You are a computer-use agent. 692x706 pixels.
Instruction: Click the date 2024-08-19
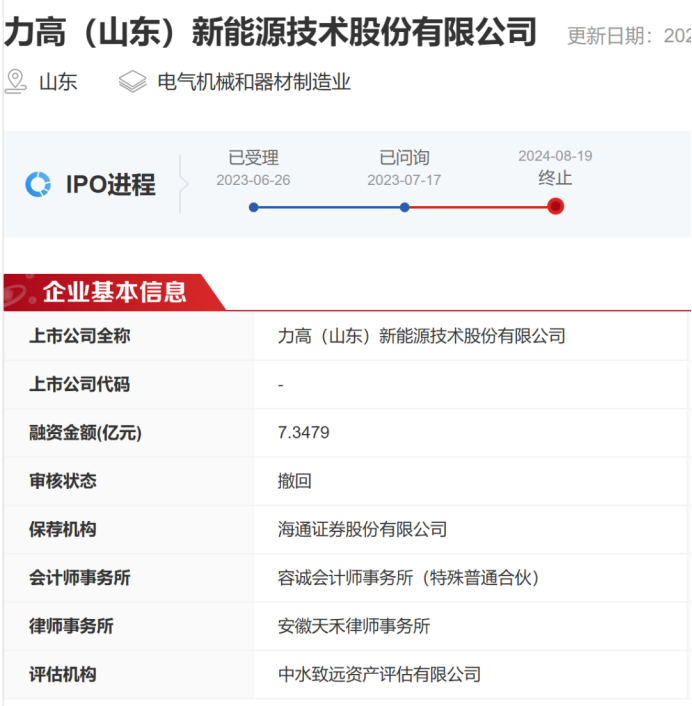(555, 156)
